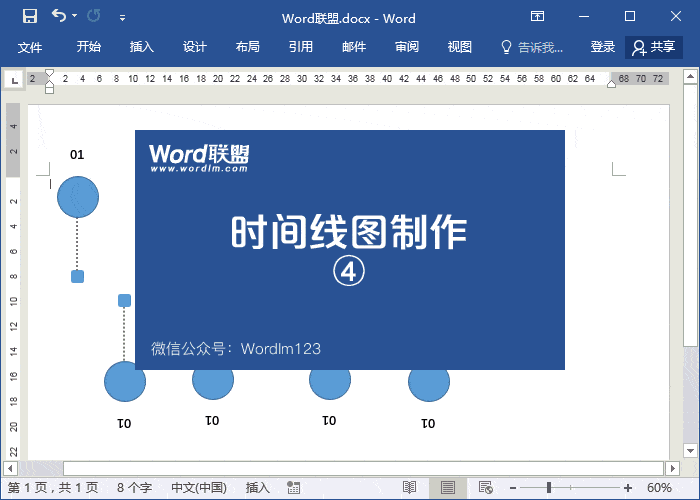The width and height of the screenshot is (700, 500).
Task: Click the tab stop selector on the ruler
Action: (15, 81)
